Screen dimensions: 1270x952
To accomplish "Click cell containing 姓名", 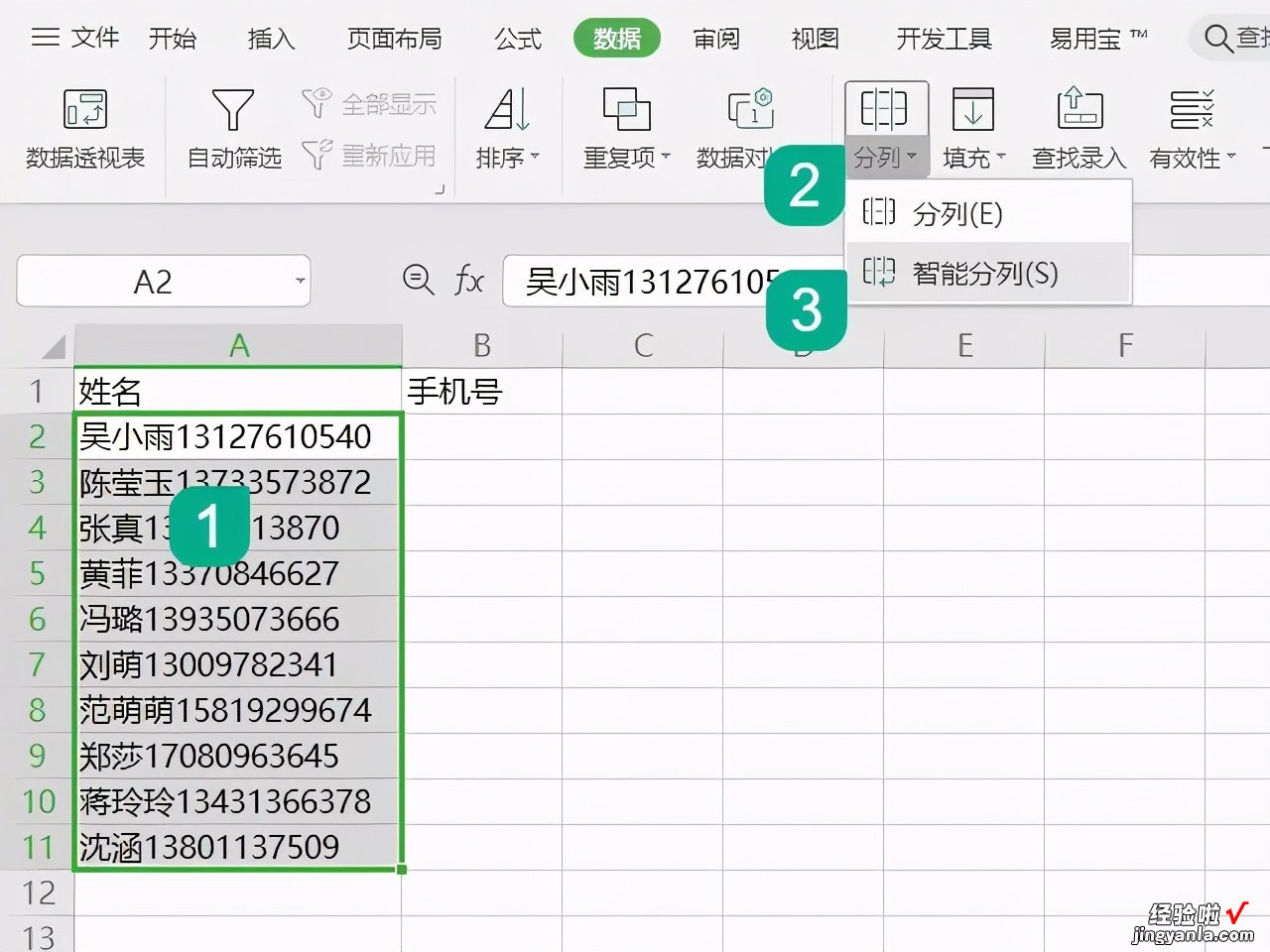I will (238, 391).
